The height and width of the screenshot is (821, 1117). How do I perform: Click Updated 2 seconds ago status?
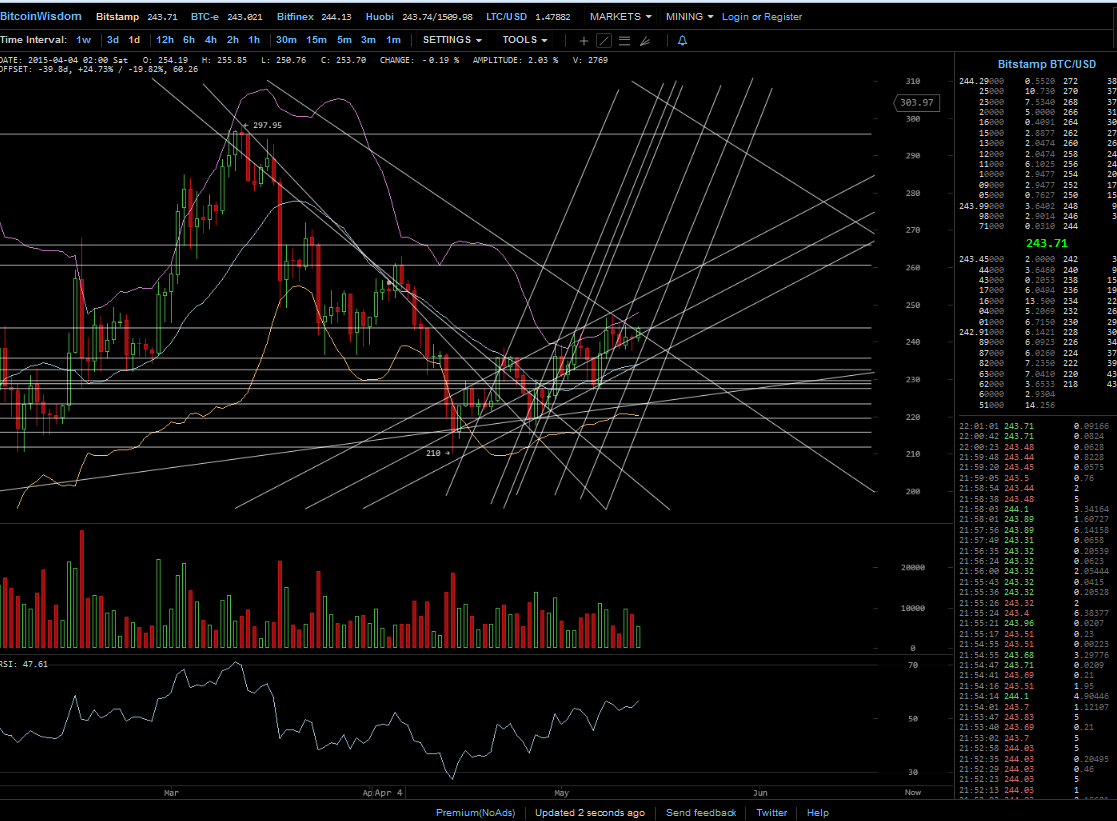click(x=590, y=812)
